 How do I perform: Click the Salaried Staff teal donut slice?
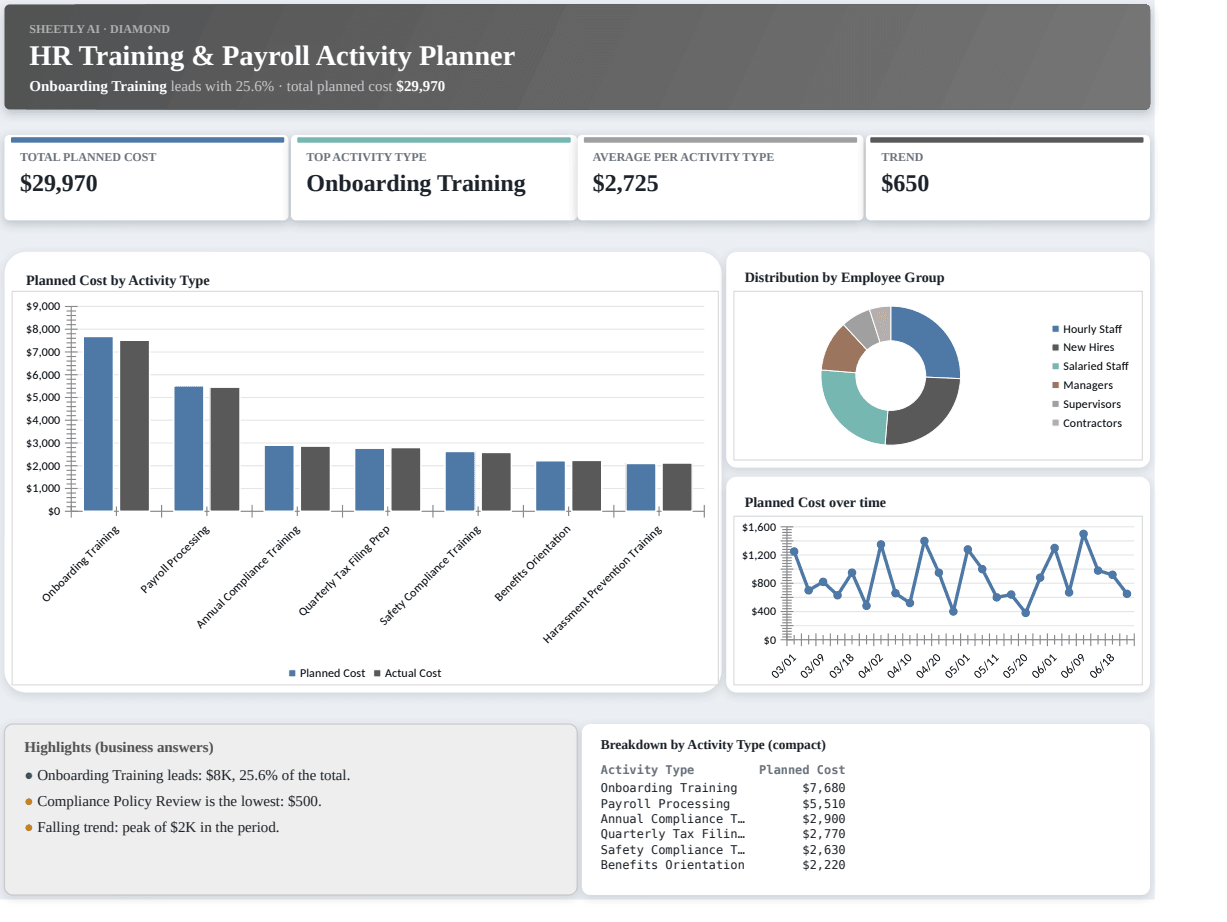click(x=848, y=408)
